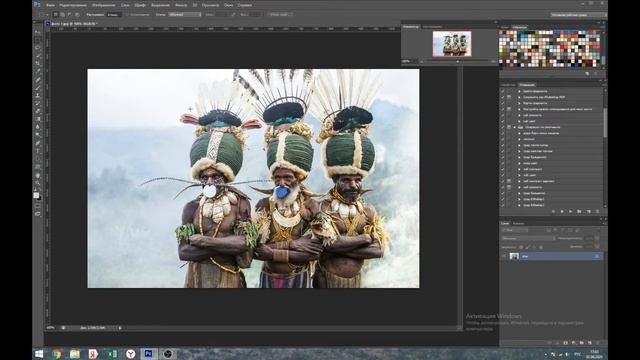Choose new selection mode in options bar
Viewport: 640px width, 360px height.
[x=56, y=14]
